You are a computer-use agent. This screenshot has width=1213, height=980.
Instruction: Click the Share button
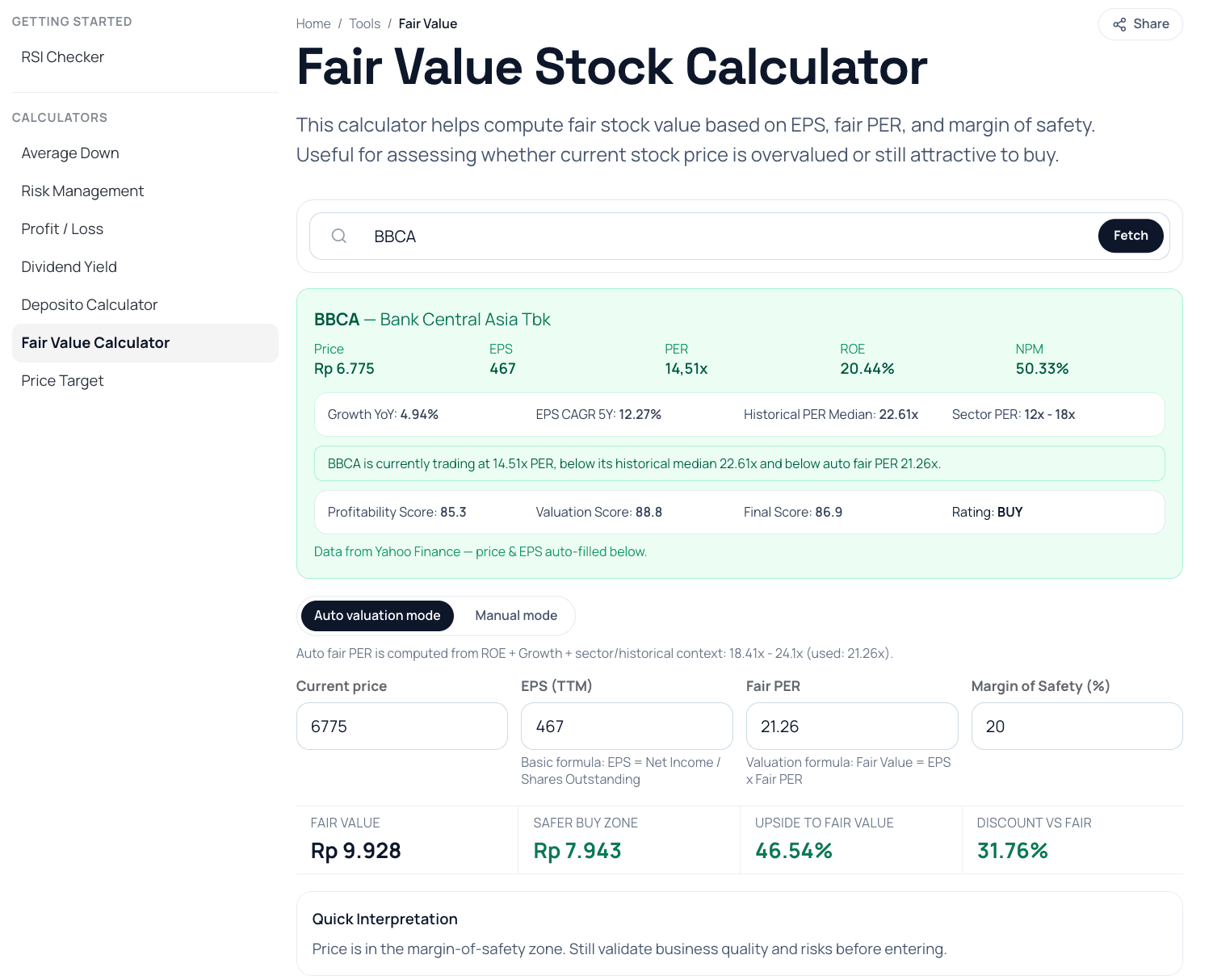coord(1140,24)
